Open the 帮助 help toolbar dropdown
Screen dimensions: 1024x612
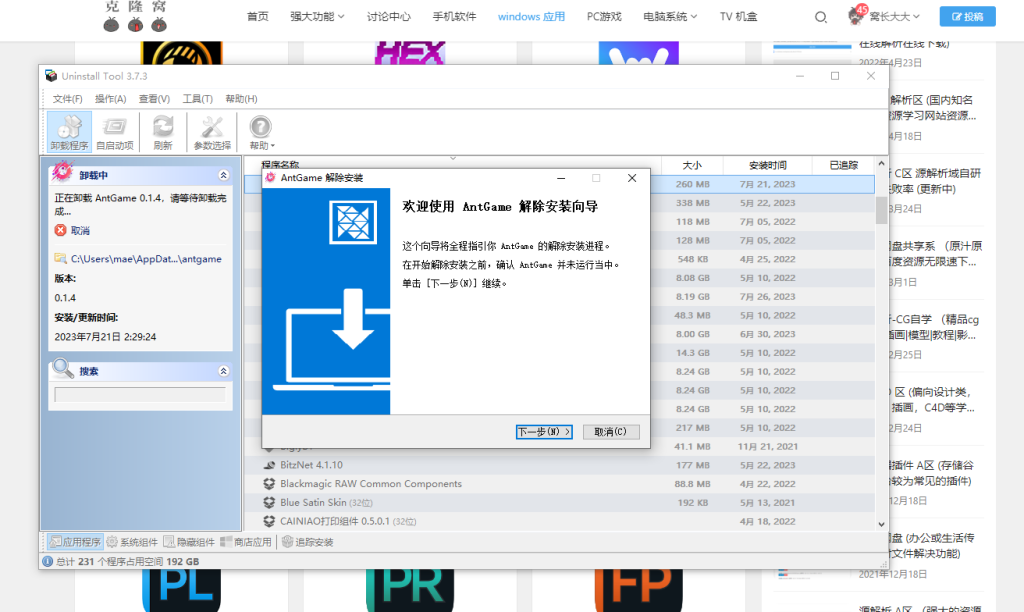(261, 132)
